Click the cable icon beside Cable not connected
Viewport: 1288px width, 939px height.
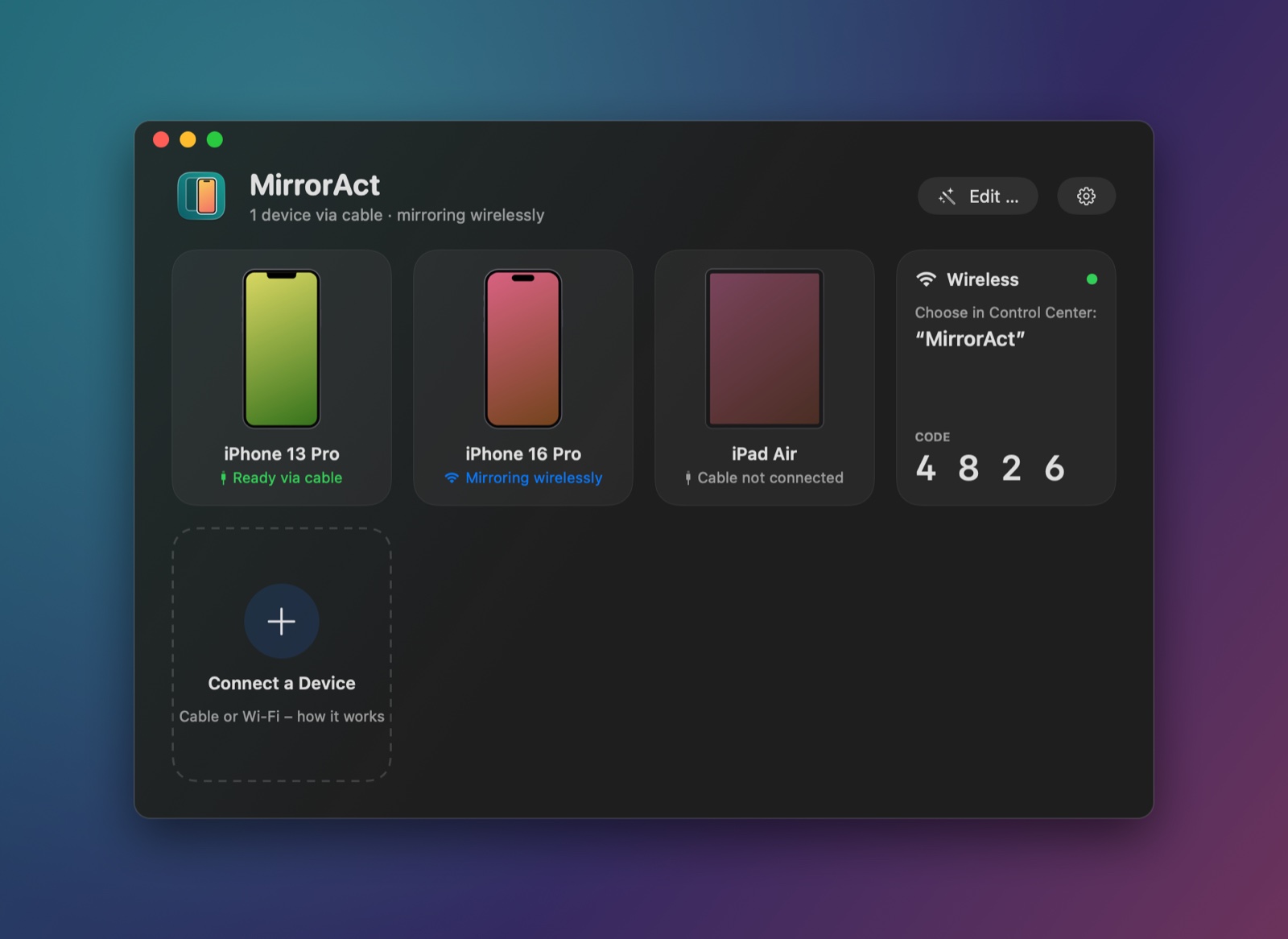pos(688,478)
